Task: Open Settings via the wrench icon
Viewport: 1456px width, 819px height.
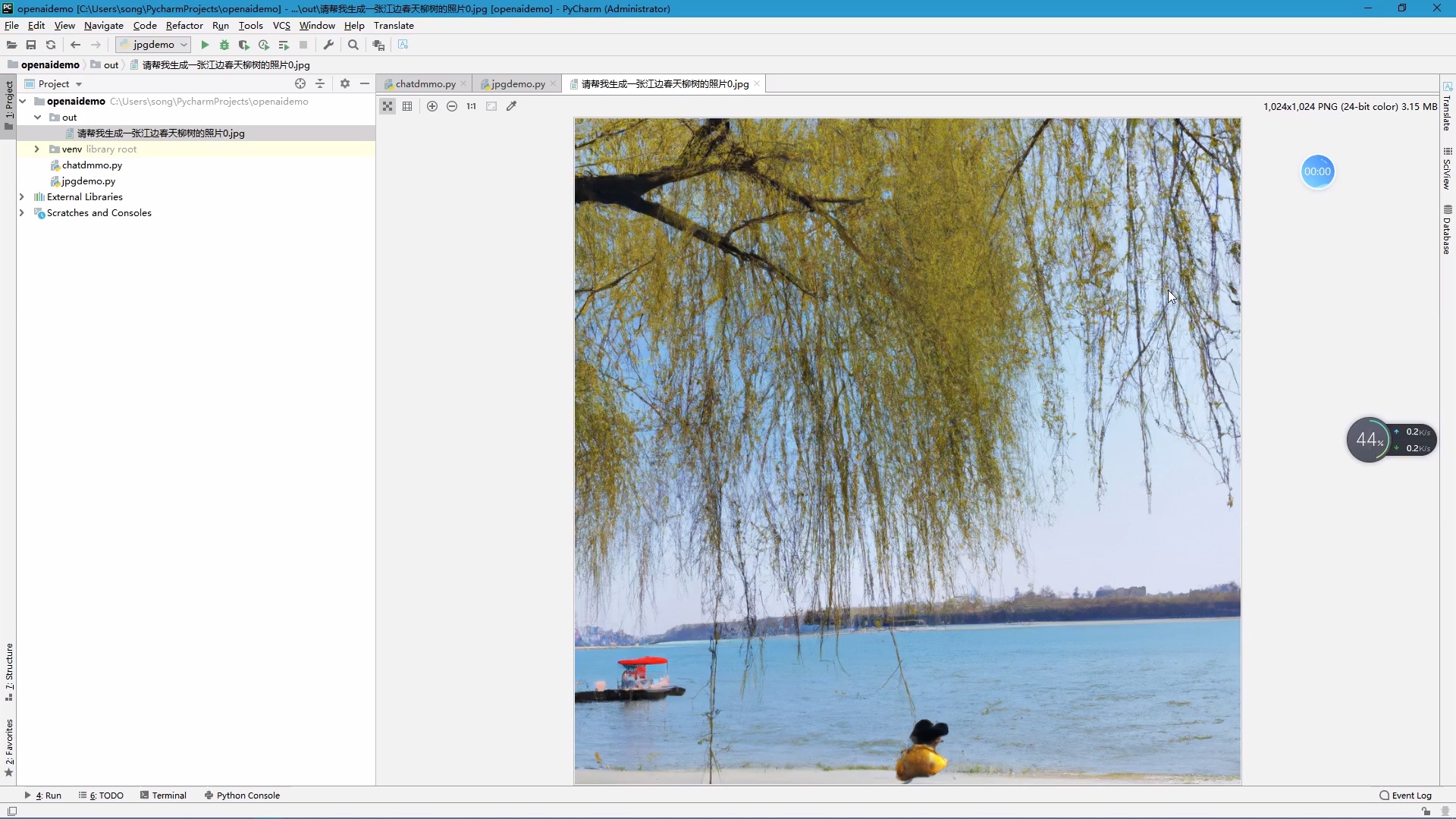Action: click(x=328, y=45)
